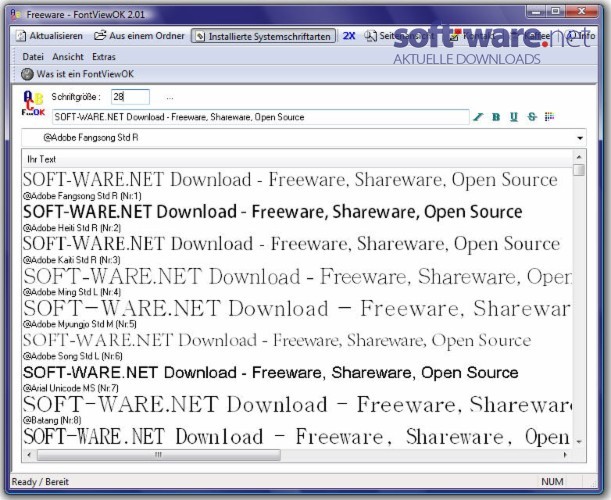Select the @Arial Unicode MS (Nr:7) label
611x500 pixels.
coord(71,388)
